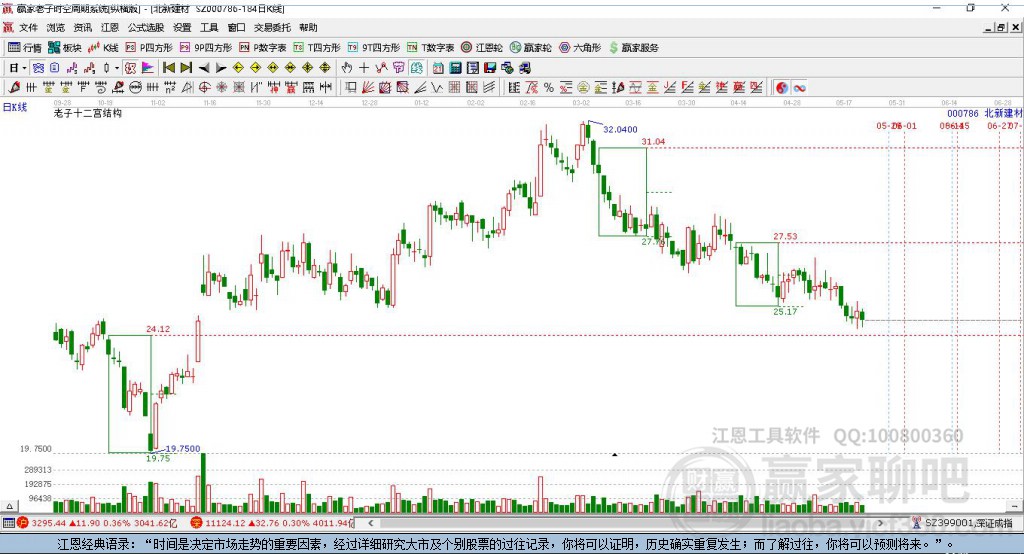Step chart left with black left arrow

pos(204,68)
